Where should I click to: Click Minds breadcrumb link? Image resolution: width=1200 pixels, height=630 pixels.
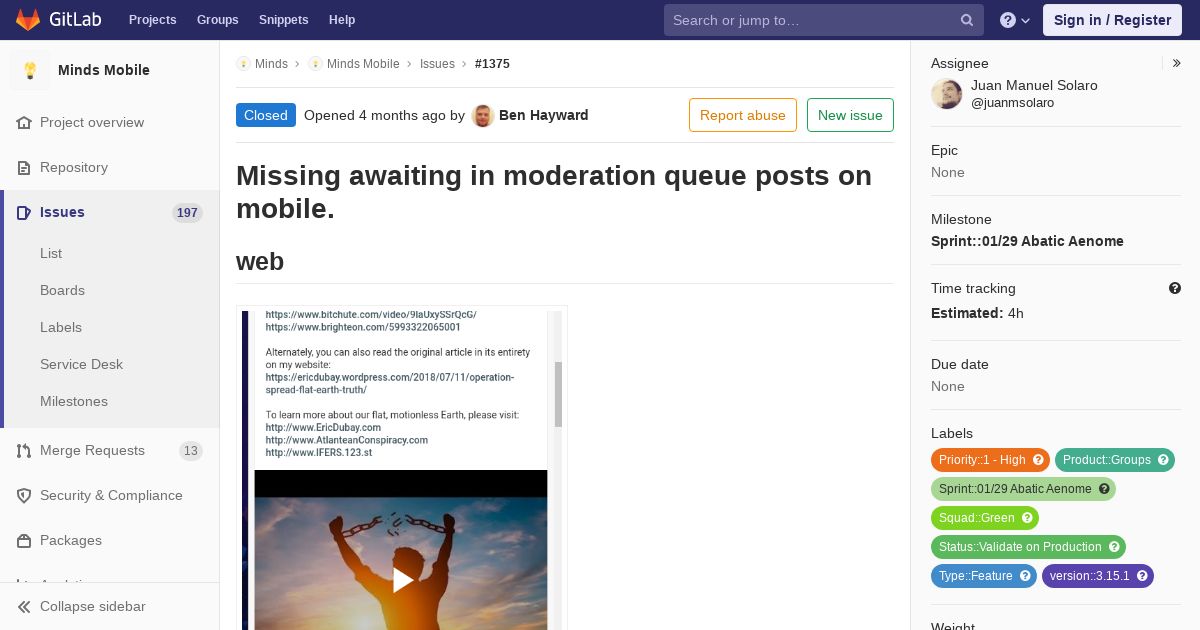coord(271,63)
